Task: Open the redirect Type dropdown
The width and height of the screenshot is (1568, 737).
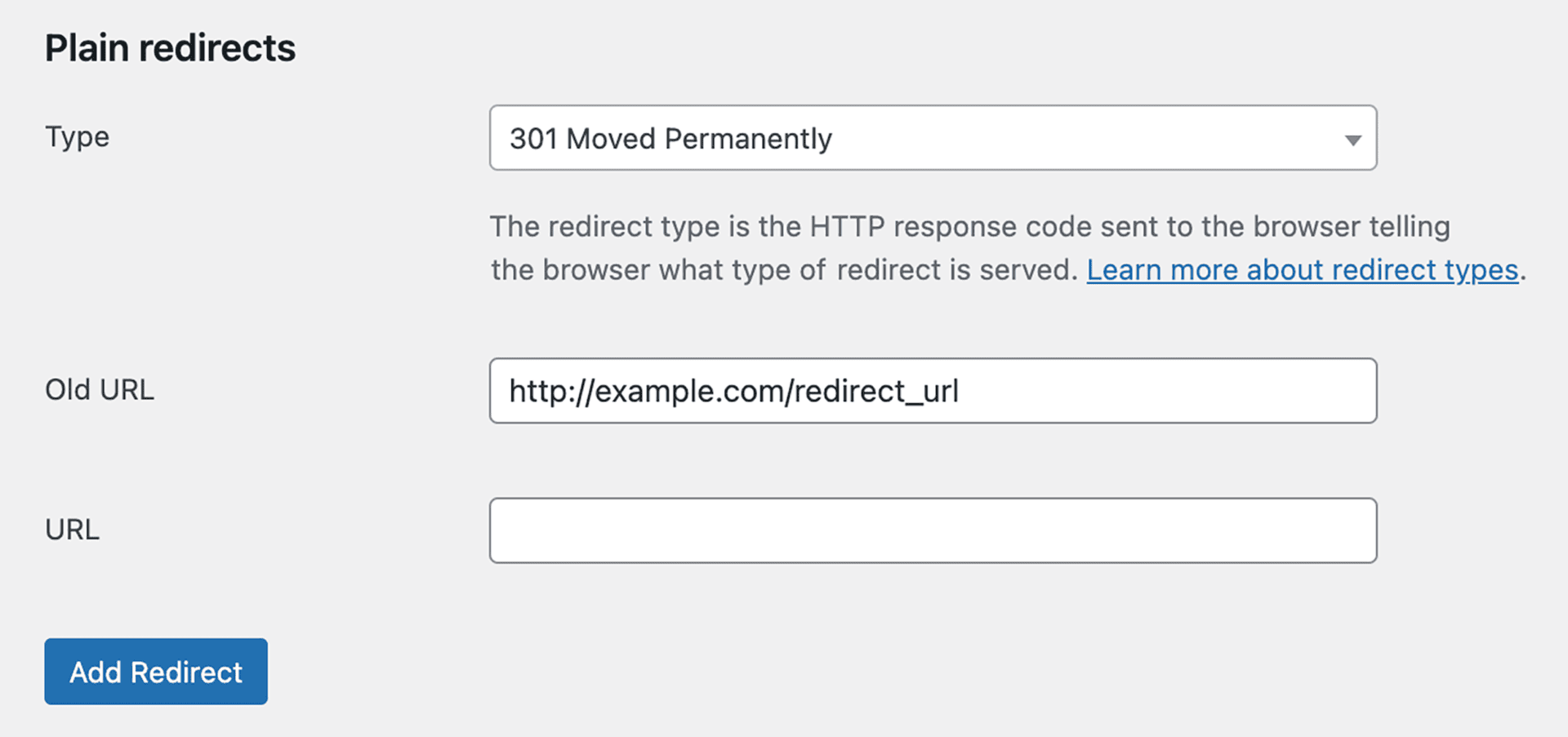Action: [932, 138]
